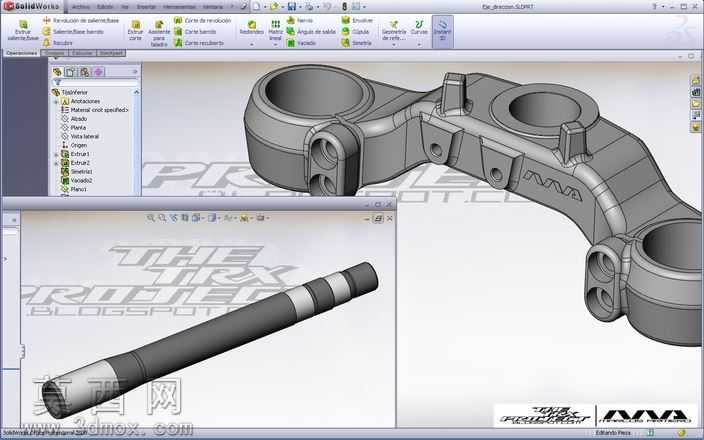This screenshot has width=704, height=440.
Task: Open Apply scene dropdown in lower window
Action: click(x=261, y=218)
